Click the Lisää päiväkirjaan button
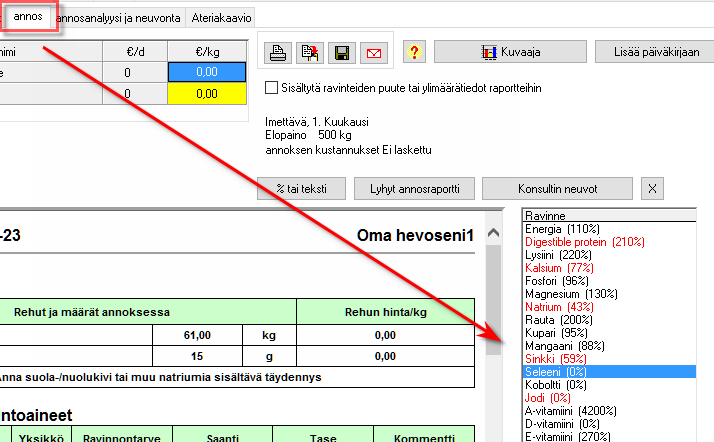Viewport: 714px width, 442px height. coord(654,52)
